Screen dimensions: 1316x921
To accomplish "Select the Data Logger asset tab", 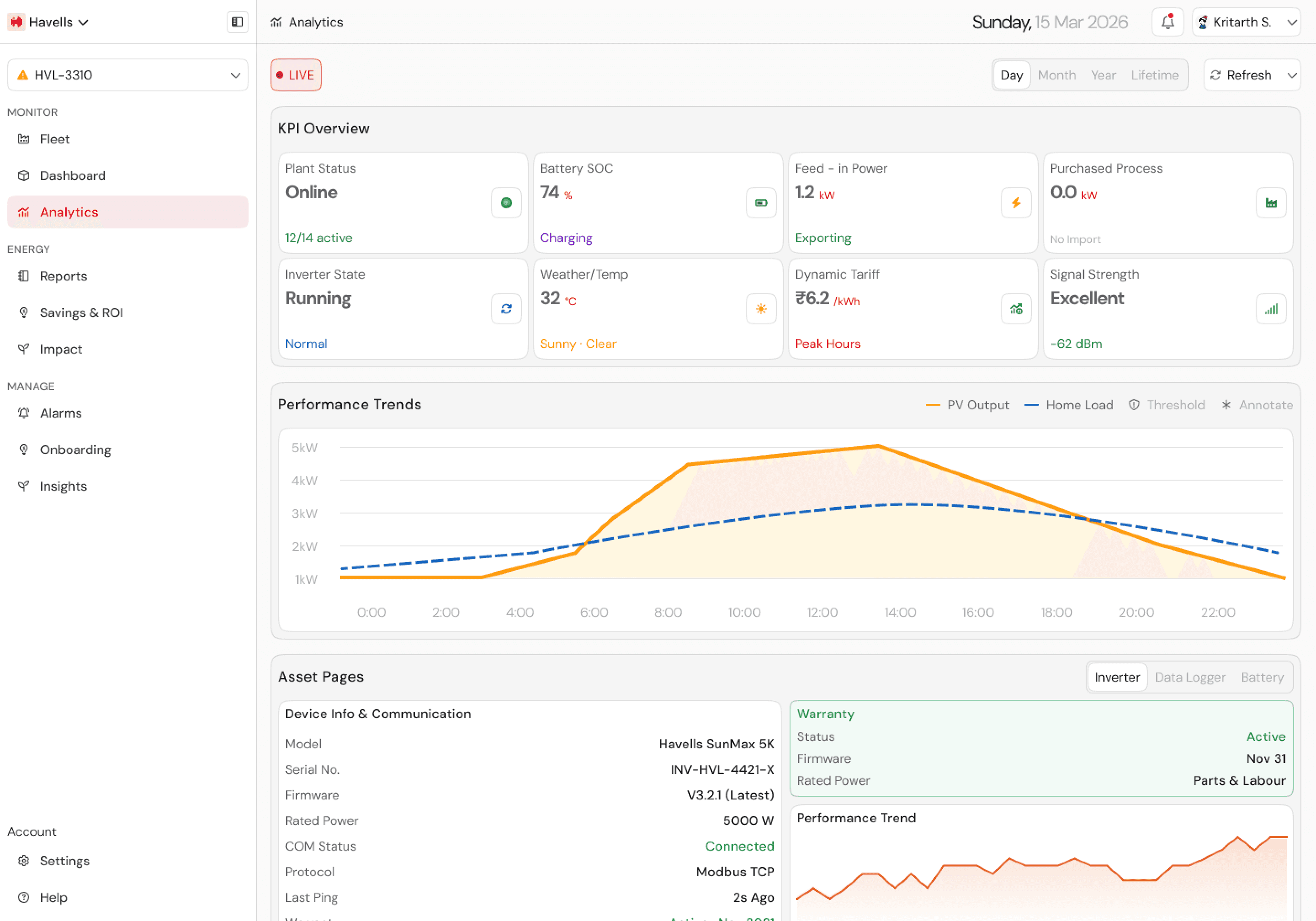I will coord(1190,678).
